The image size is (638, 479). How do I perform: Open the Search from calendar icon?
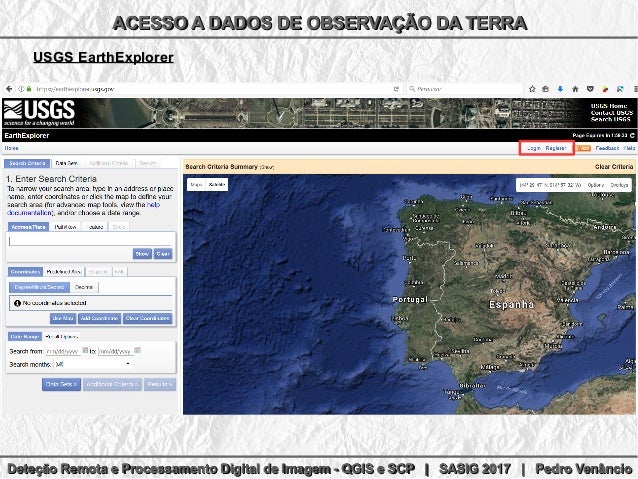(x=85, y=350)
